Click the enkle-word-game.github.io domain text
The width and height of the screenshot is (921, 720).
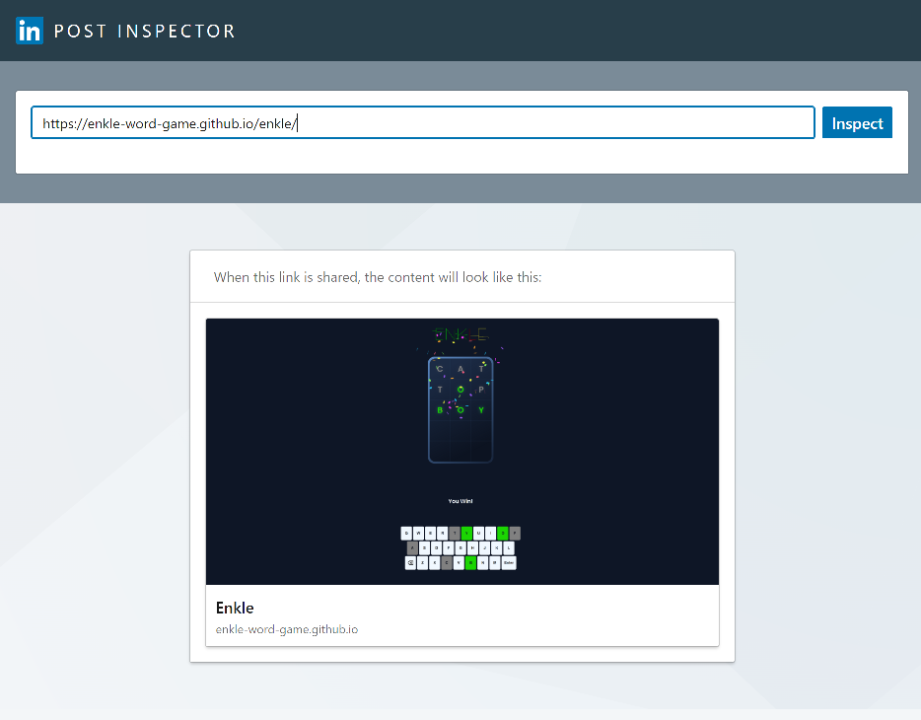pyautogui.click(x=287, y=630)
